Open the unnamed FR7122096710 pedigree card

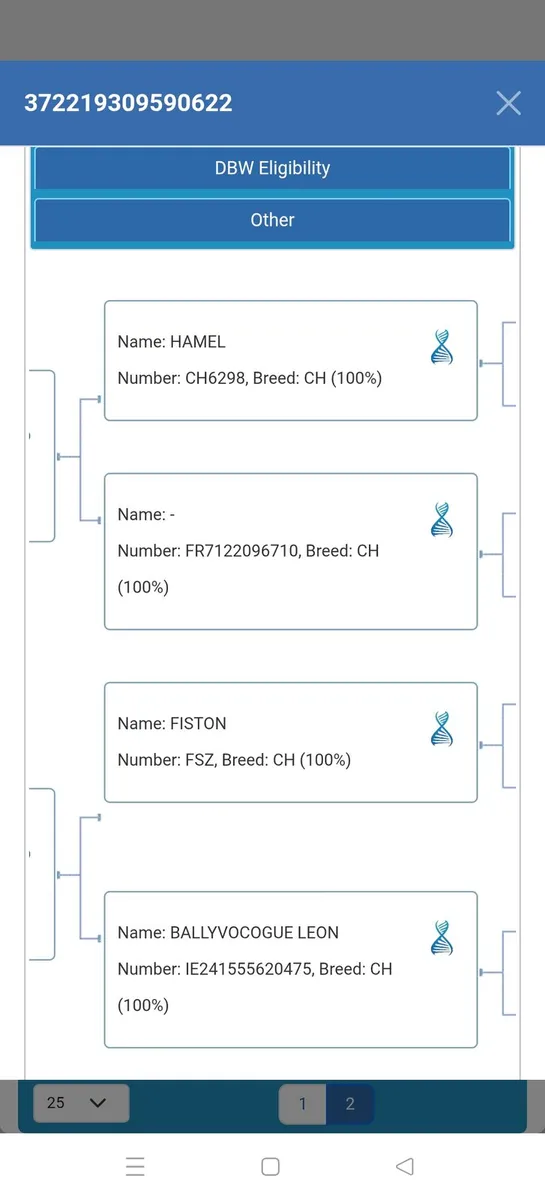(x=291, y=551)
